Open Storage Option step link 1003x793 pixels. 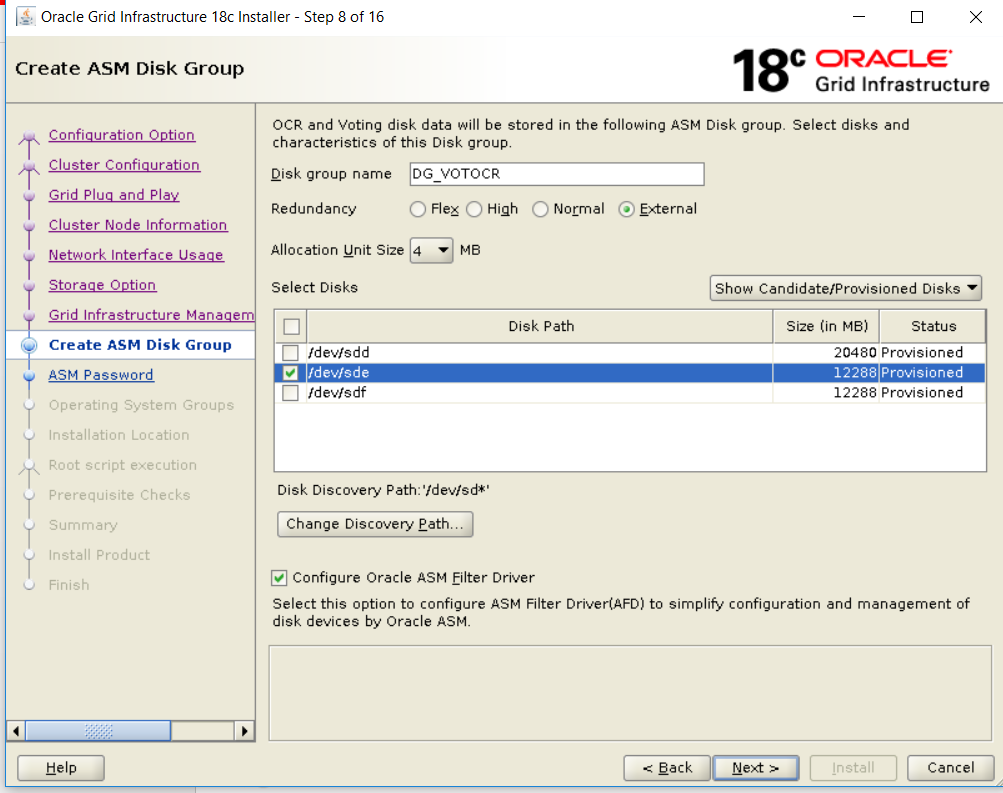102,285
